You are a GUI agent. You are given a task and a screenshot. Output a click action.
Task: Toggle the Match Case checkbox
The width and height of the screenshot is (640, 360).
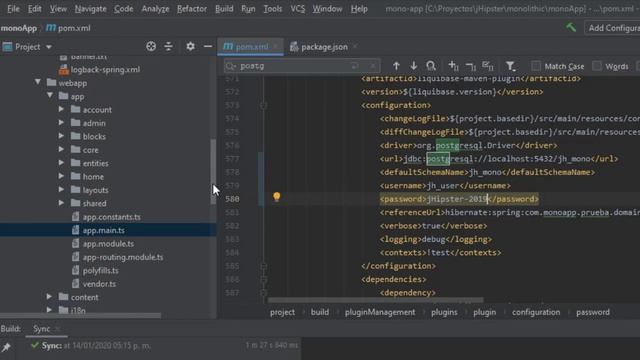pos(536,66)
